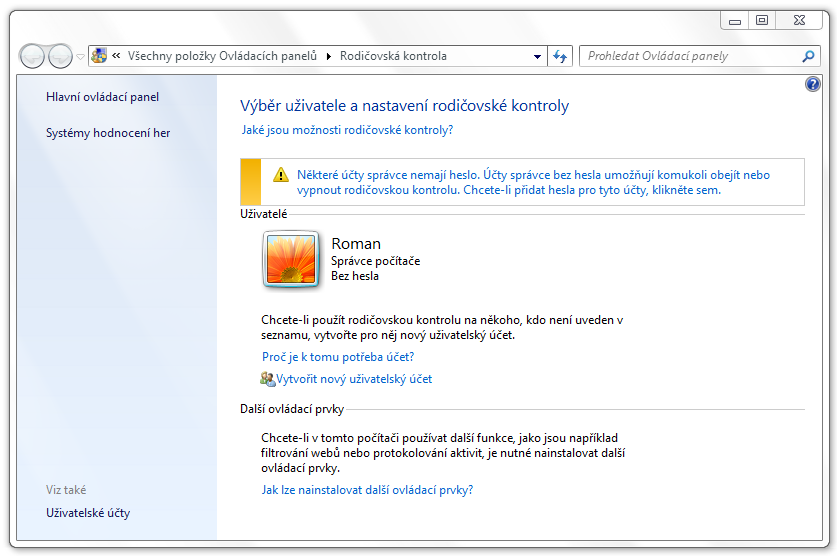
Task: Click Jak lze nainstalovat další ovládací prvky link
Action: (x=367, y=490)
